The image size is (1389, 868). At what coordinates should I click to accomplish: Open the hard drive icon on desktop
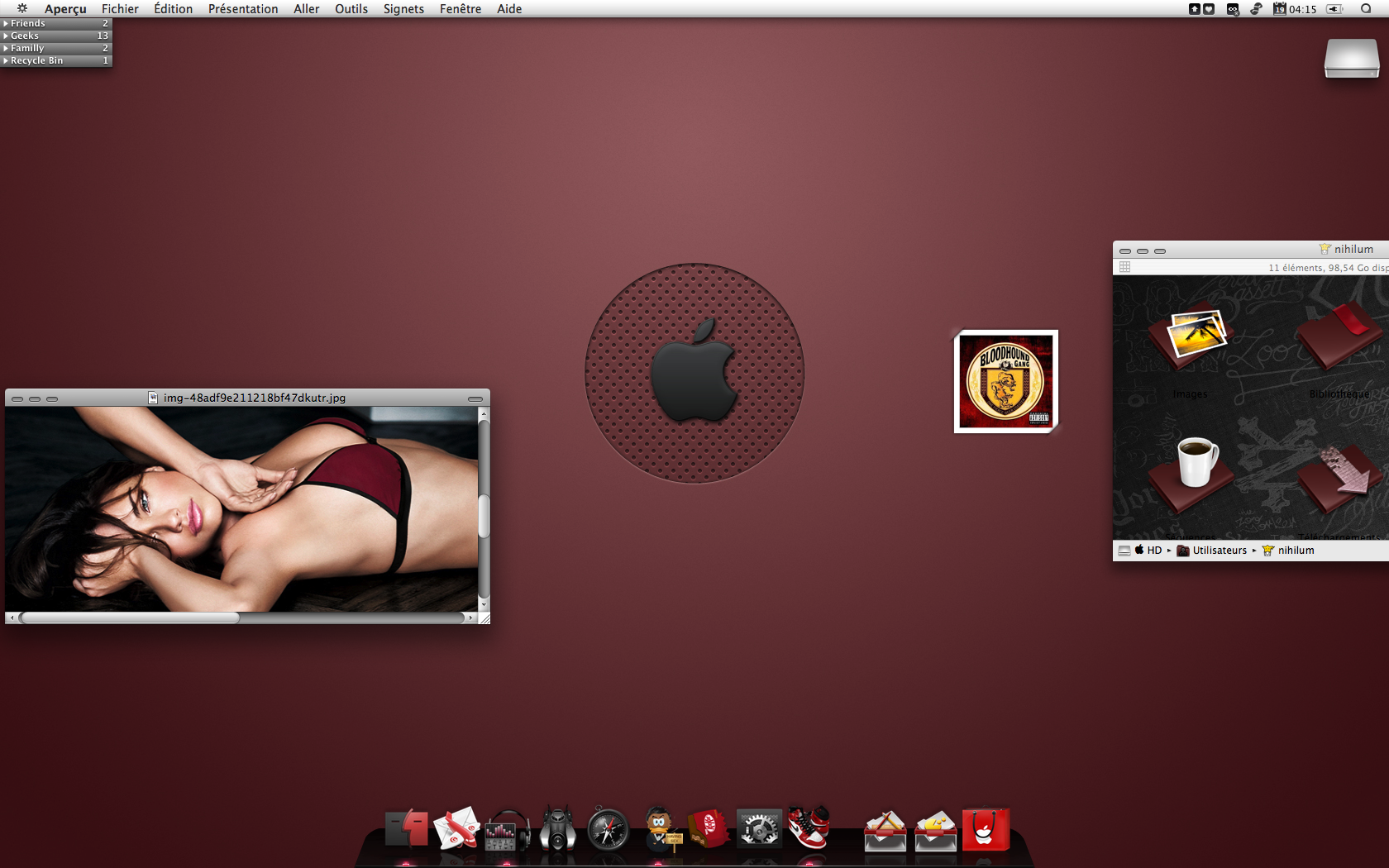point(1352,57)
